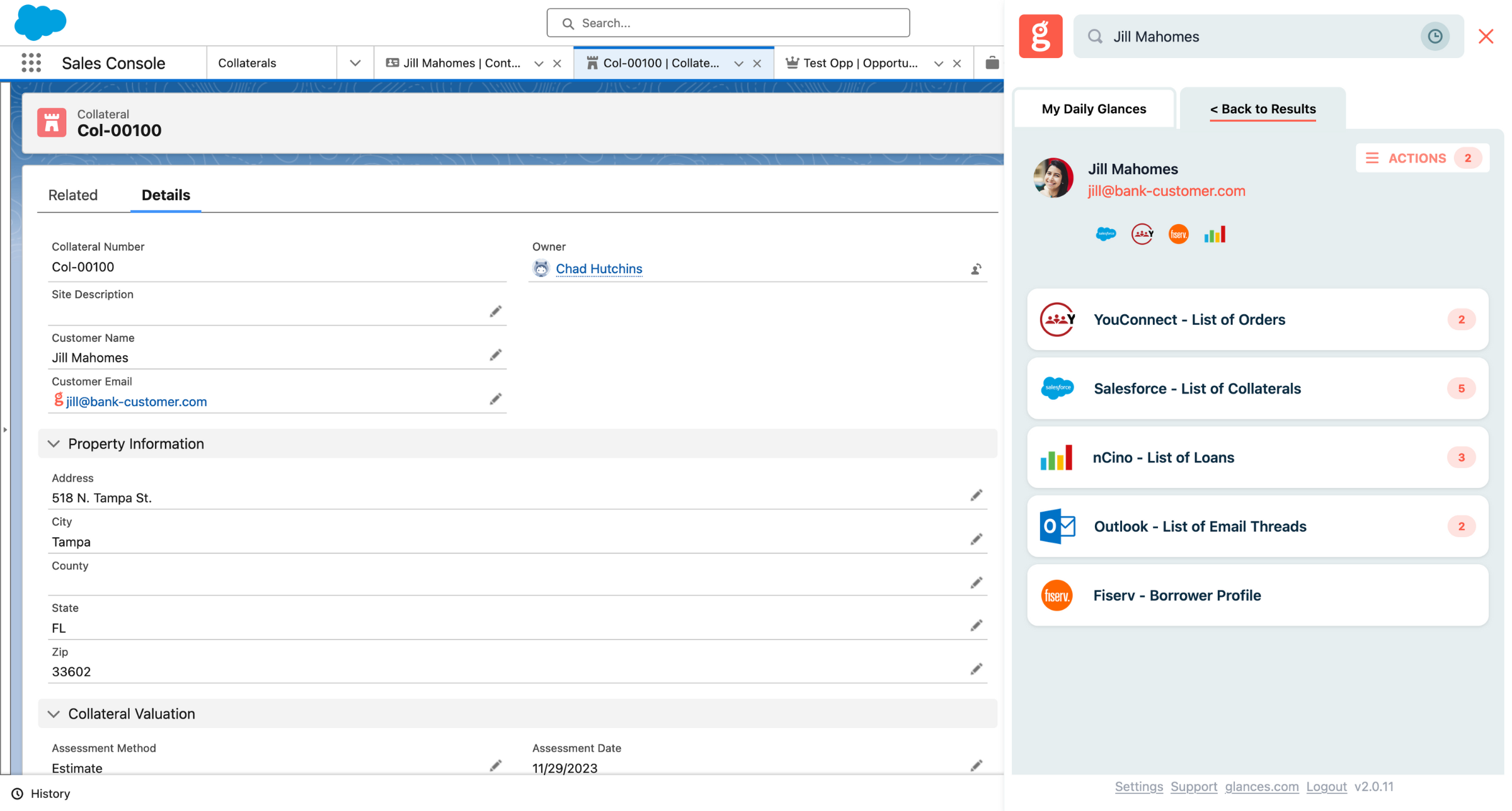Open History utility bar item
The width and height of the screenshot is (1512, 811).
41,793
